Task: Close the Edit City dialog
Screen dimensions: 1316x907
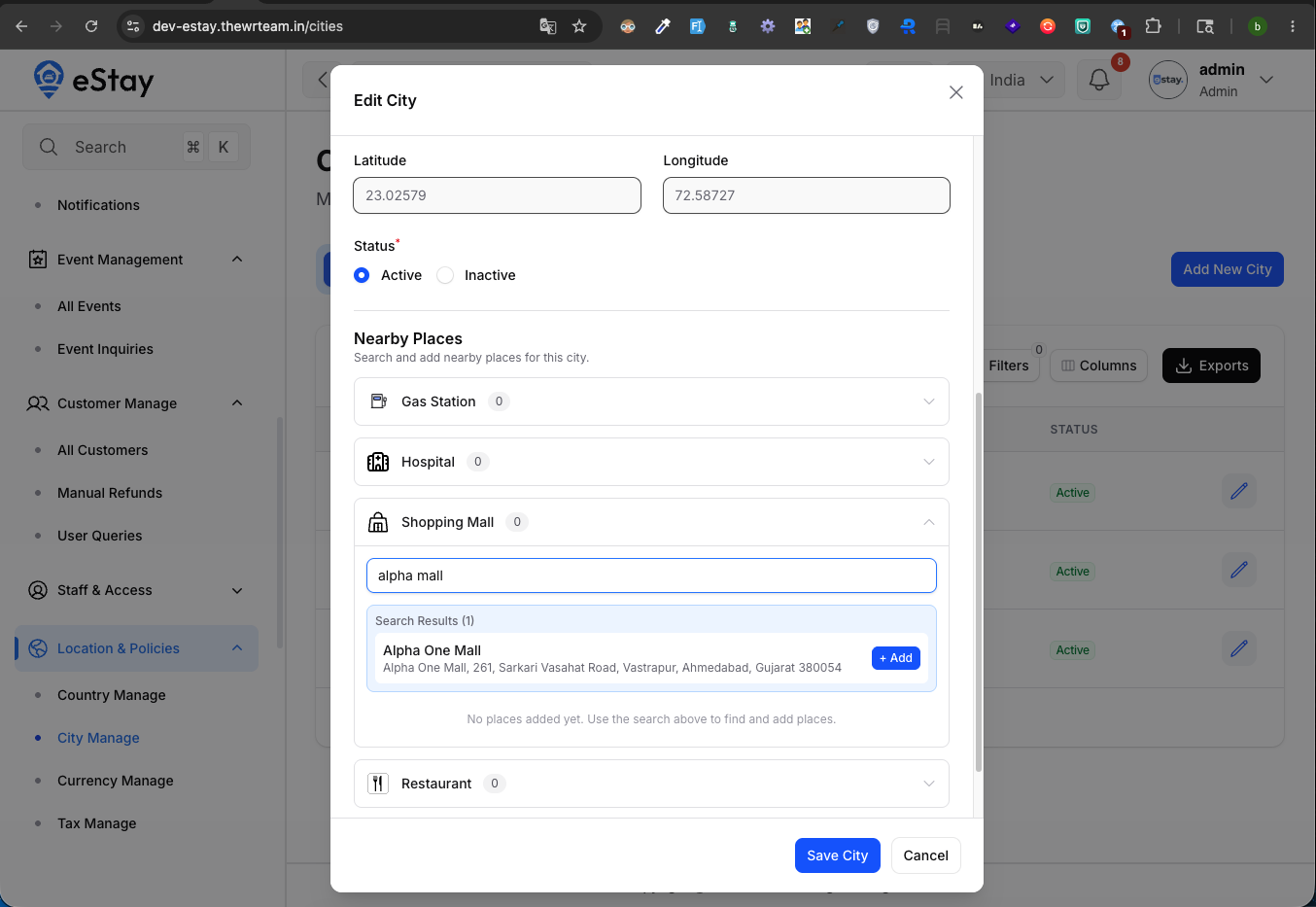Action: (x=956, y=92)
